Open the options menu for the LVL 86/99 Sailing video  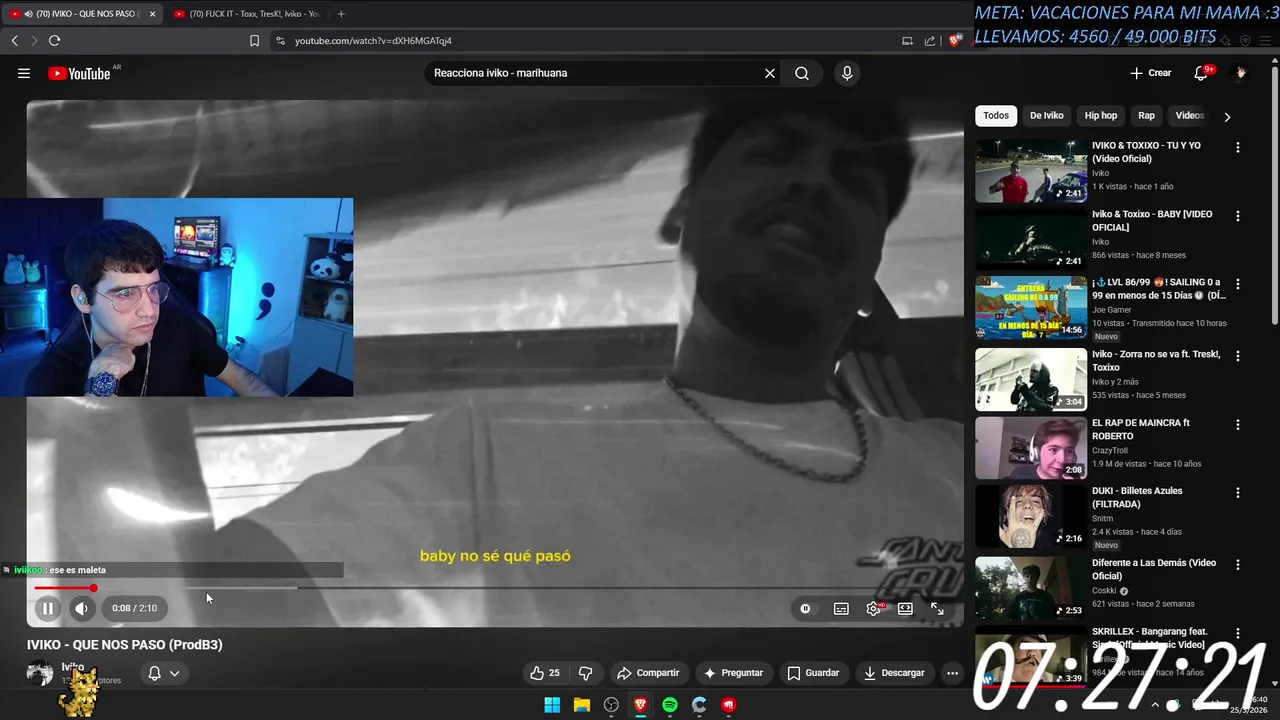pos(1238,284)
